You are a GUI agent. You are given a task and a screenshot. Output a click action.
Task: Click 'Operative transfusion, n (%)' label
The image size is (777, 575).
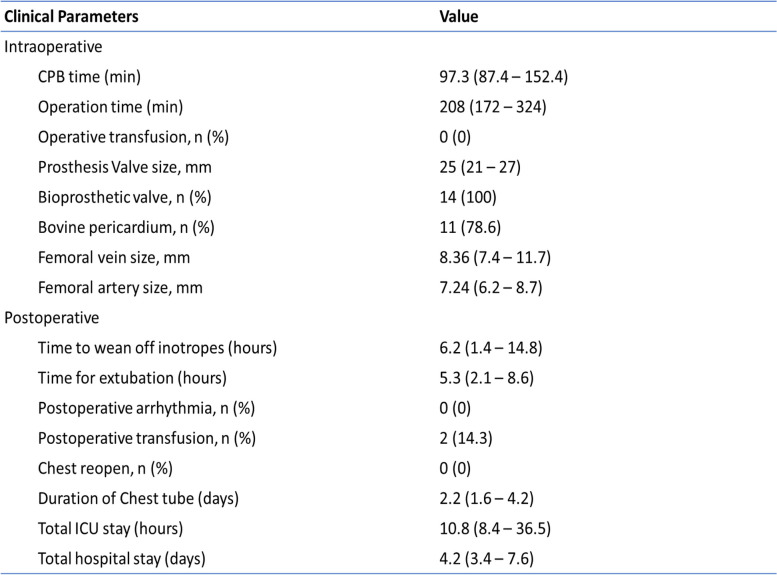coord(133,137)
